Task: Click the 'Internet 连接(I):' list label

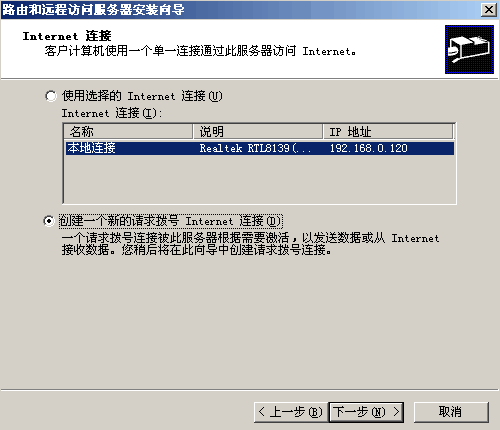Action: (x=112, y=113)
